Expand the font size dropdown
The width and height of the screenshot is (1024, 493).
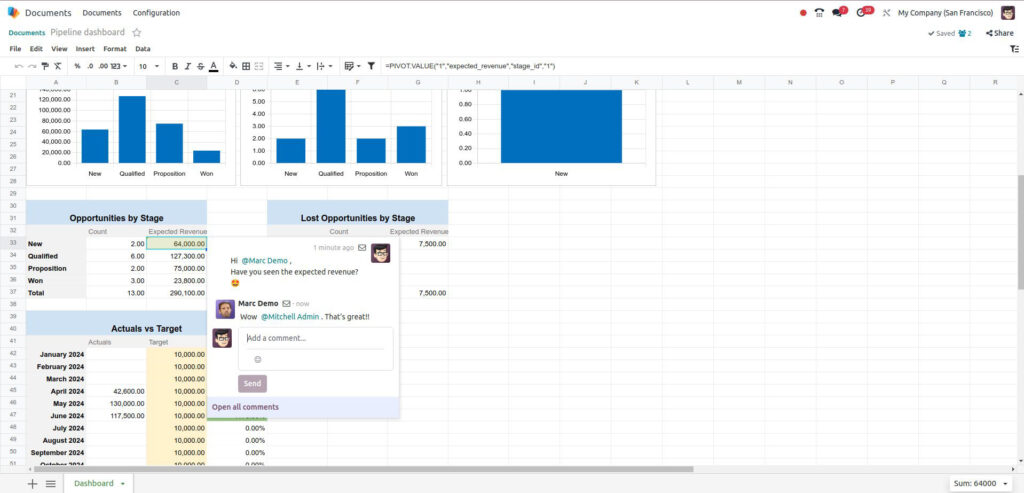point(148,66)
